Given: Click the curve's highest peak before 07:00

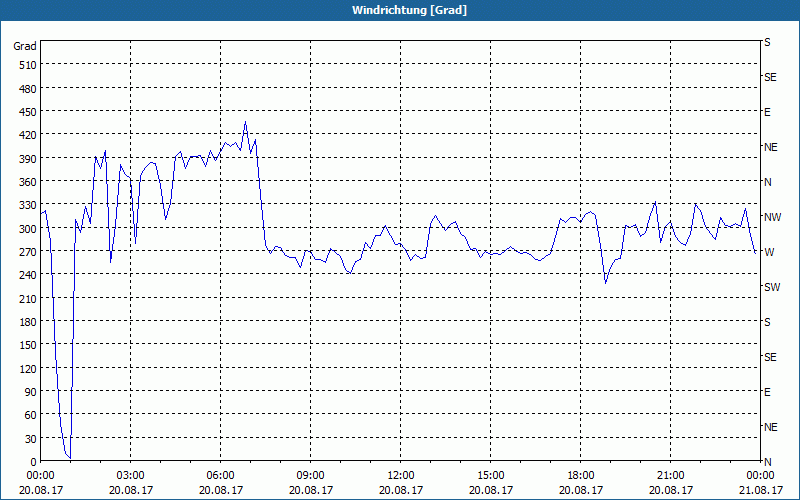Looking at the screenshot, I should [x=245, y=122].
